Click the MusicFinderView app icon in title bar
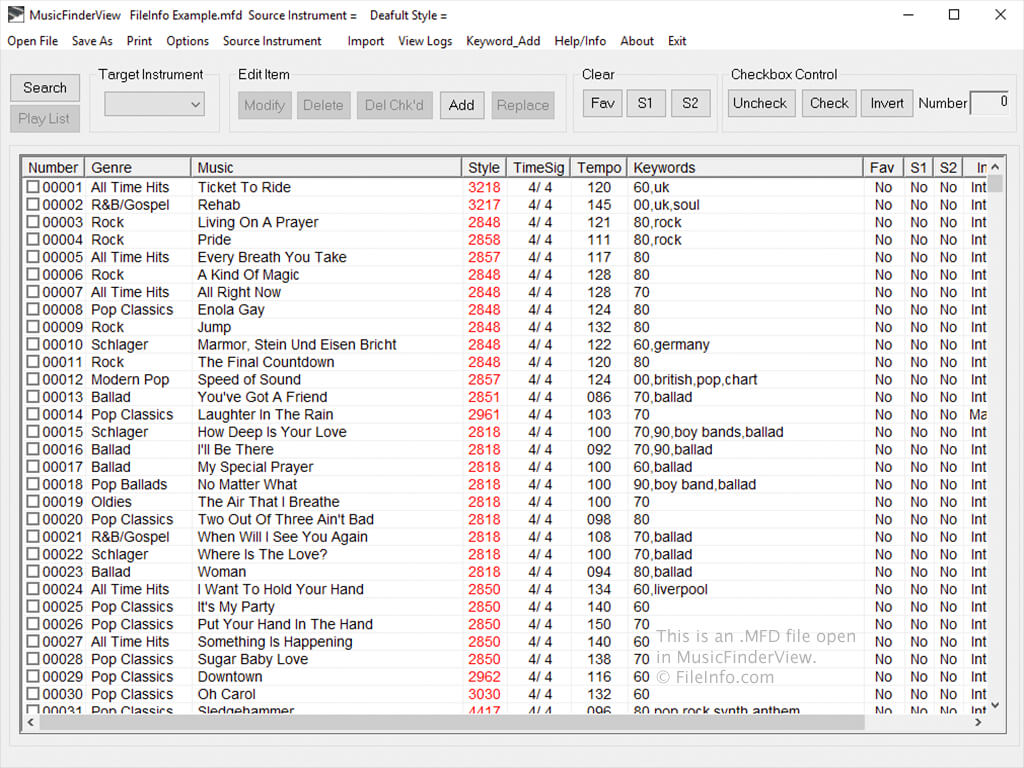This screenshot has height=768, width=1024. click(15, 14)
